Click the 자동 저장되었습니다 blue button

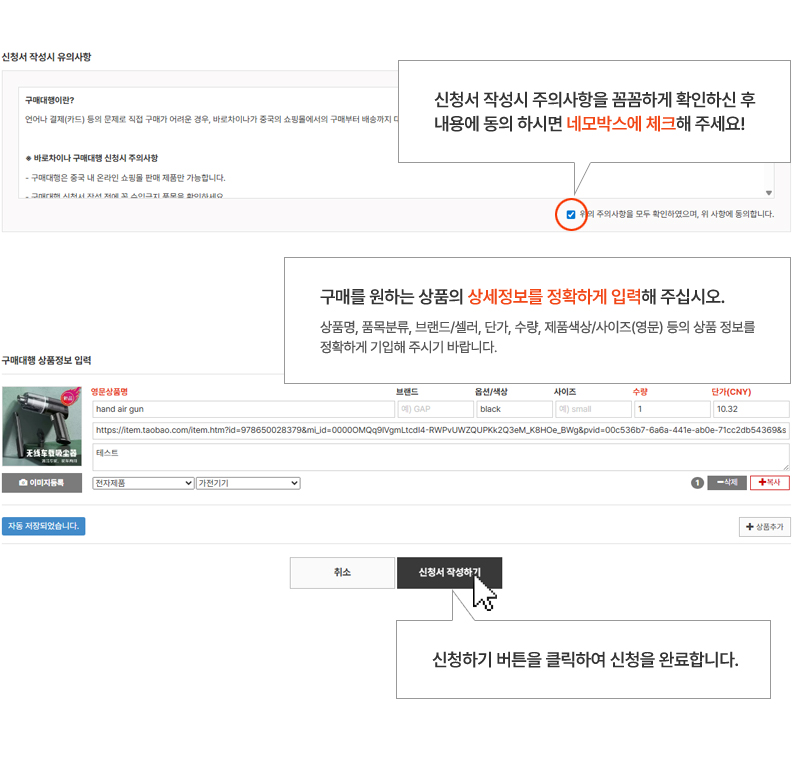tap(43, 526)
